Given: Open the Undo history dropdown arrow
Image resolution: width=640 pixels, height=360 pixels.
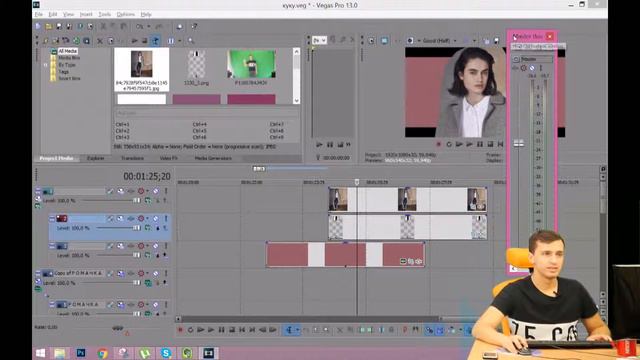Looking at the screenshot, I should point(149,27).
